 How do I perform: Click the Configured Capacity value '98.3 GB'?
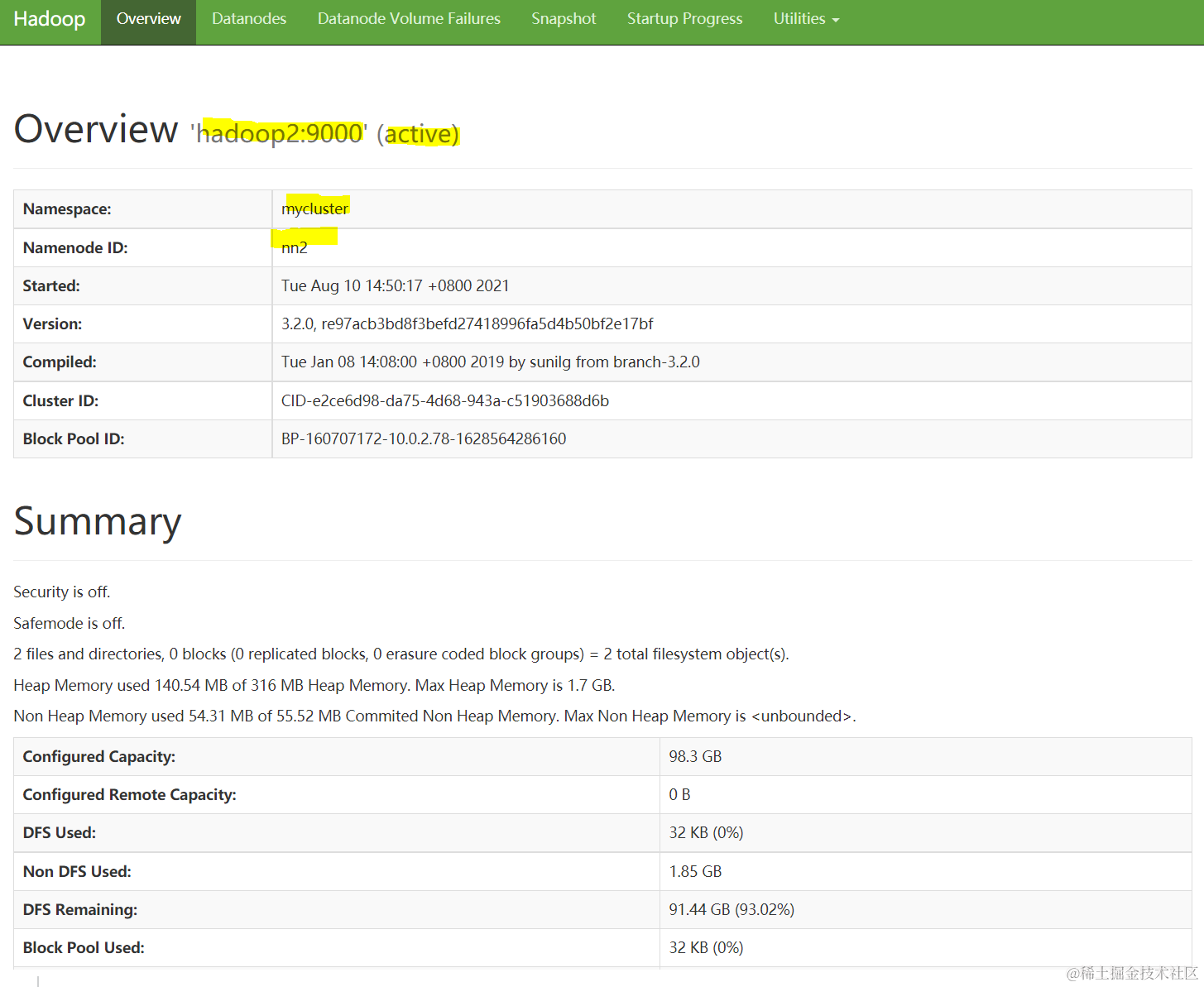695,756
